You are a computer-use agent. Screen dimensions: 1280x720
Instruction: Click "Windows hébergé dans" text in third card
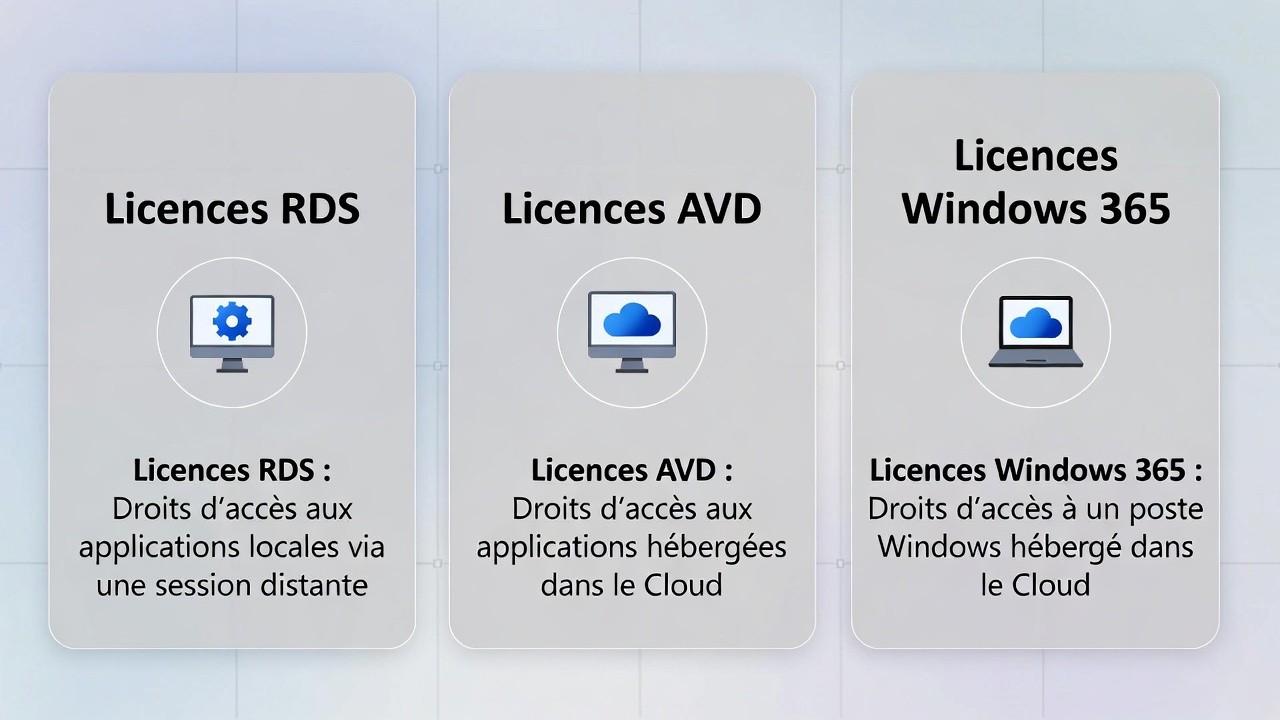pos(1036,547)
